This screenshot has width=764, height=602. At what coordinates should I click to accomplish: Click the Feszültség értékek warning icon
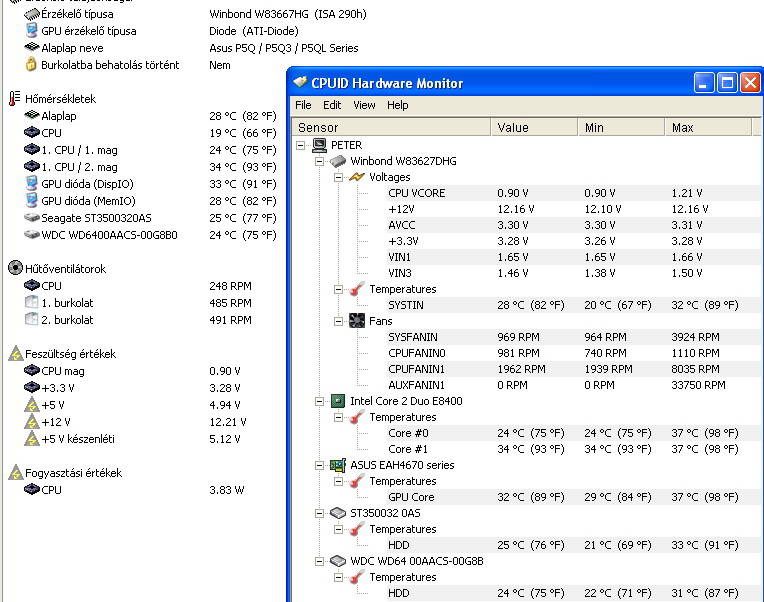16,353
